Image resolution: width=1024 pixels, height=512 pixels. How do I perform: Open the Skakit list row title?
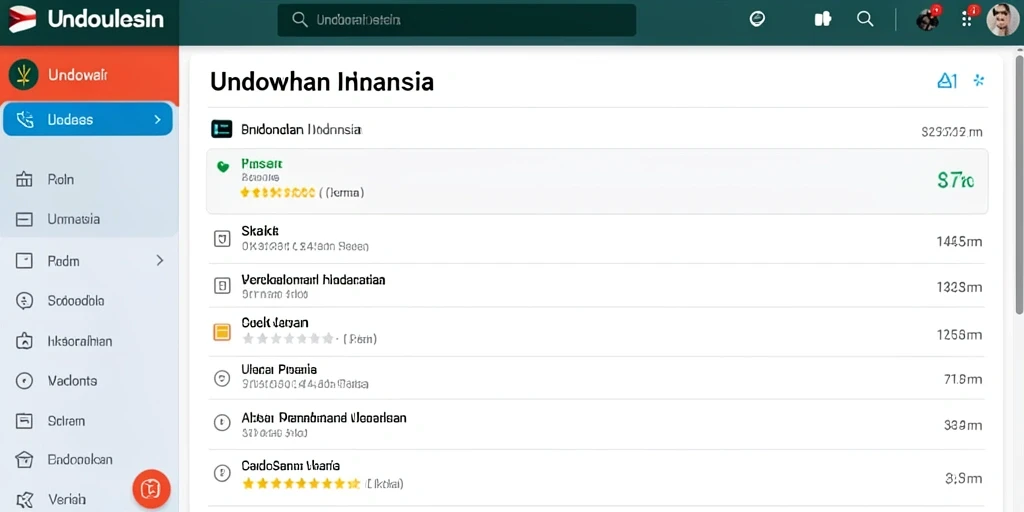point(260,231)
